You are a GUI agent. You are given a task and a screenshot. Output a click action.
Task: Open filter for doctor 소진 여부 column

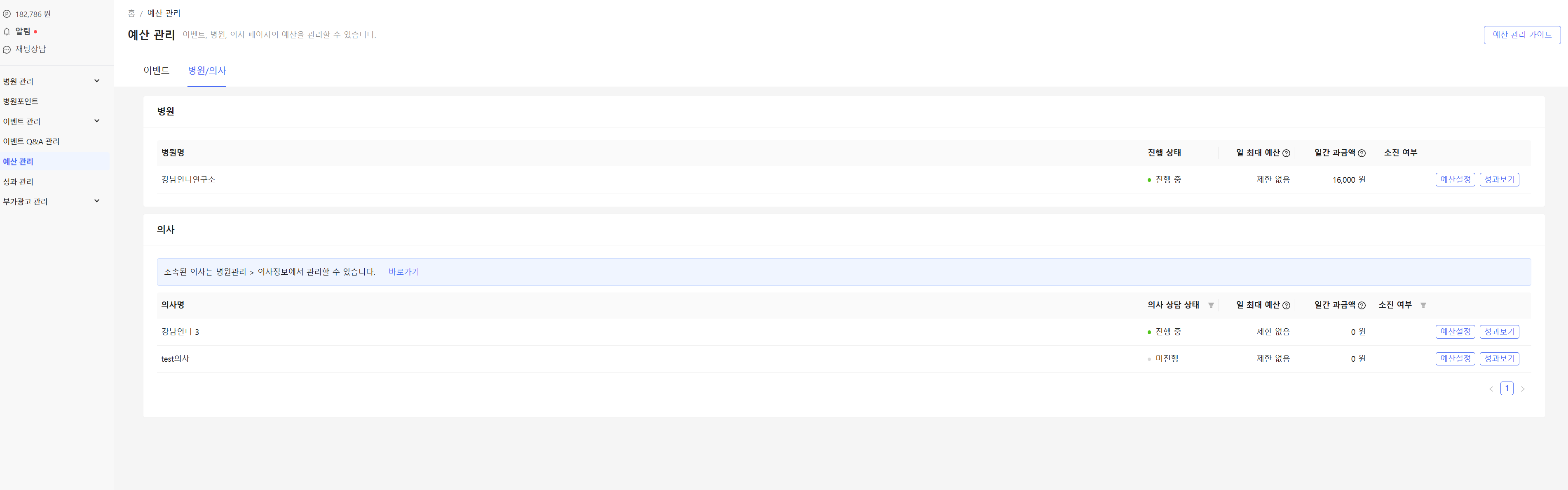tap(1423, 305)
